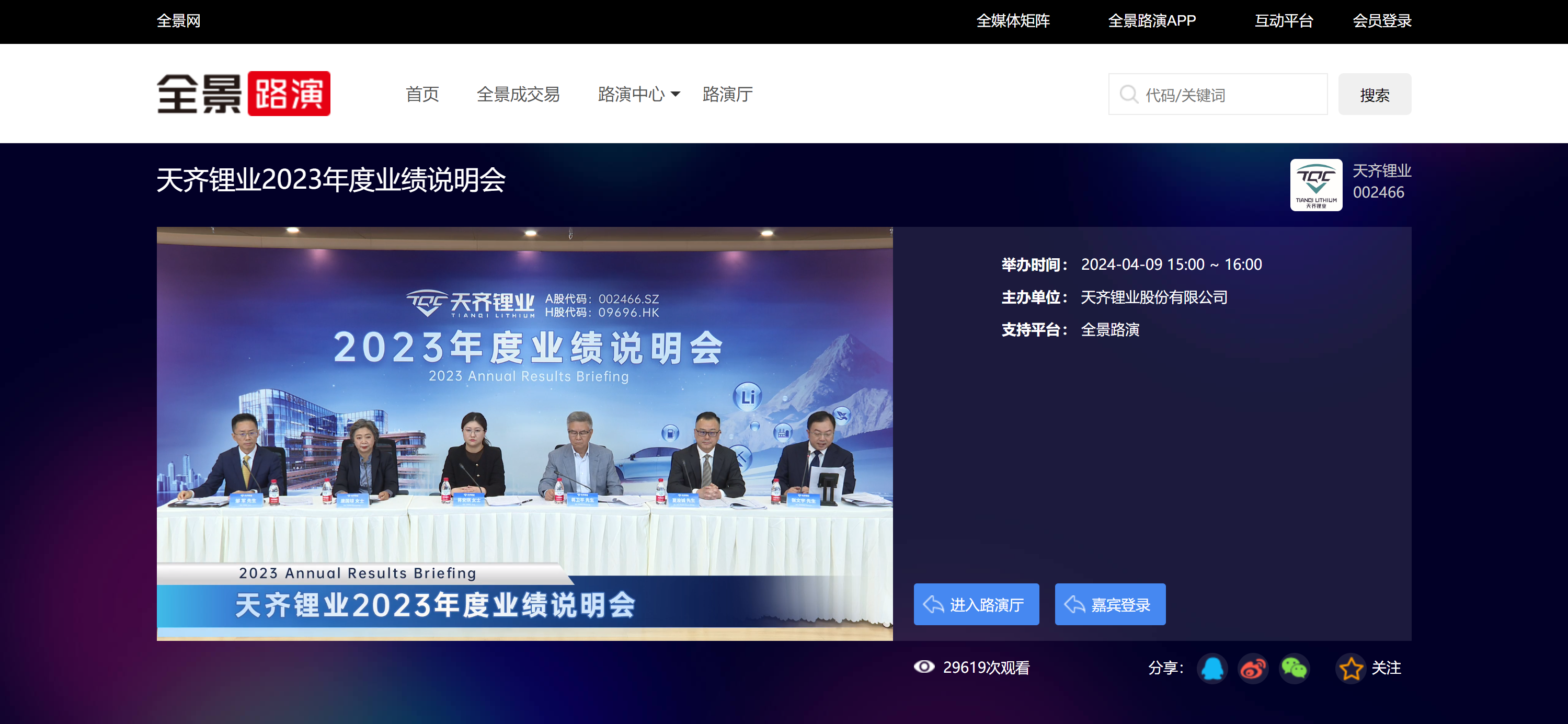Open the 天齐锂业 TQC company logo
Screen dimensions: 1568x724
click(x=1316, y=185)
